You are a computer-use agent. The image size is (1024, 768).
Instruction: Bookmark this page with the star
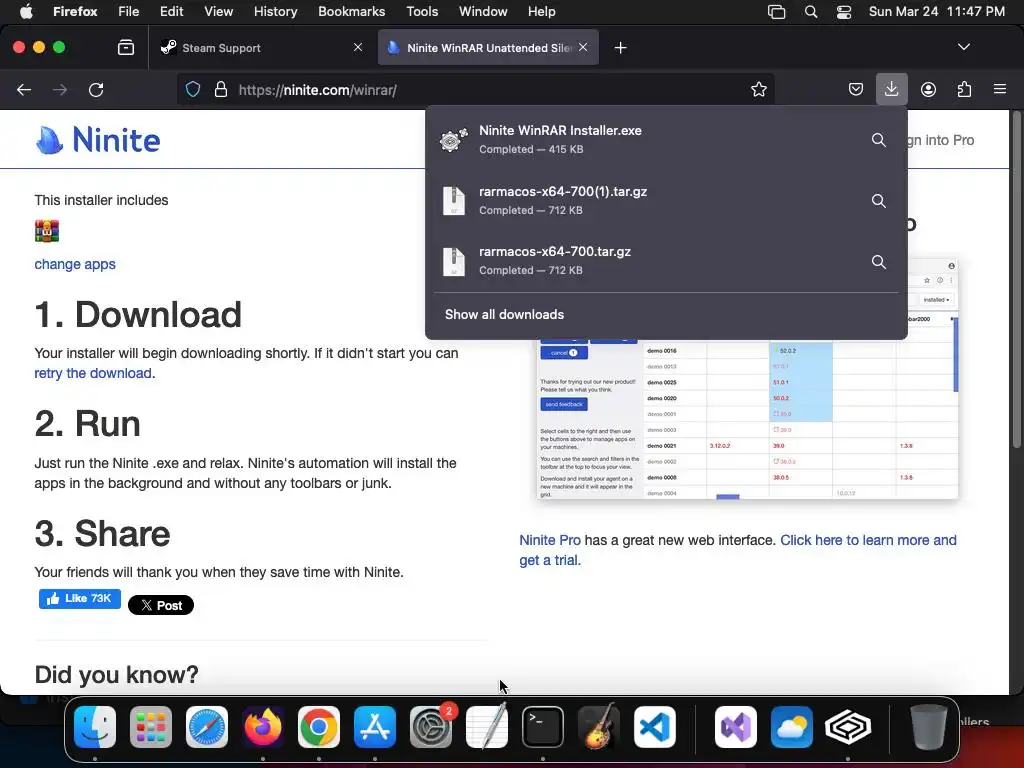(x=758, y=89)
